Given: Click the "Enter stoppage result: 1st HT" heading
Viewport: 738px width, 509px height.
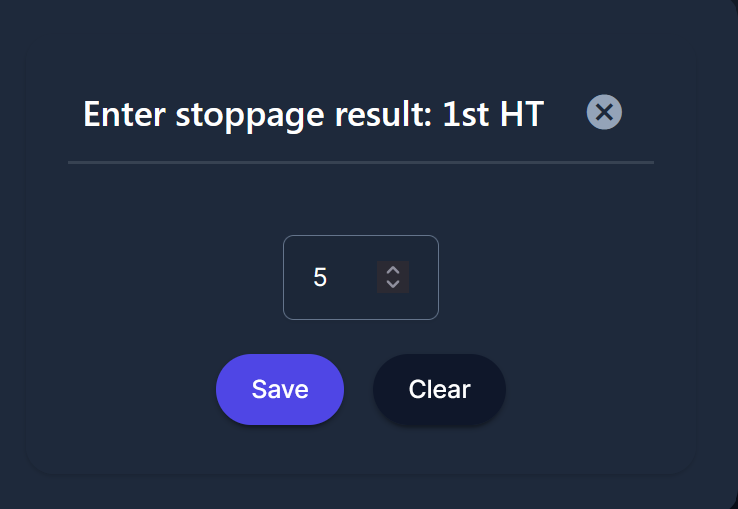Looking at the screenshot, I should (x=313, y=114).
